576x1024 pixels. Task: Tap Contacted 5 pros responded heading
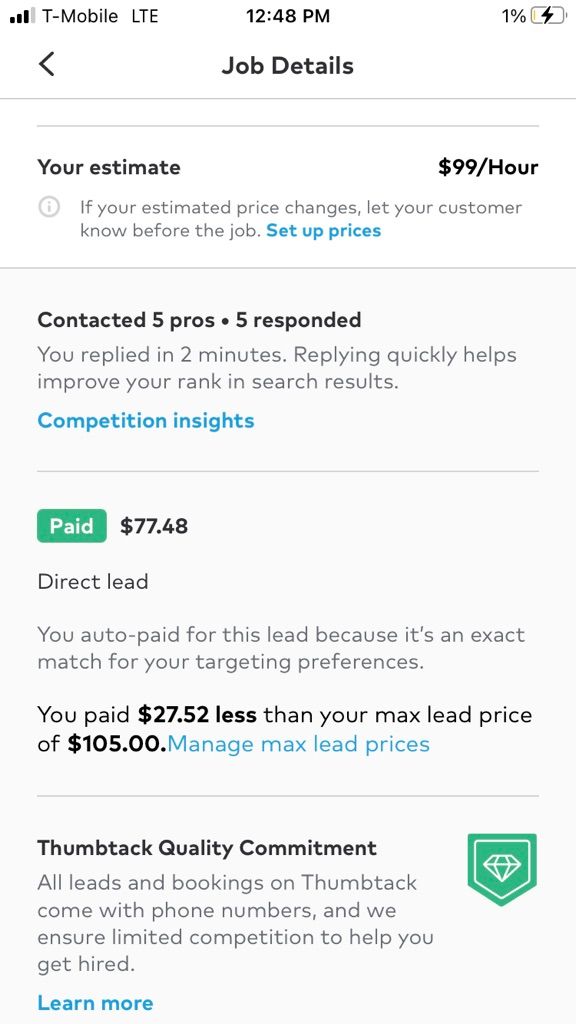pyautogui.click(x=199, y=320)
